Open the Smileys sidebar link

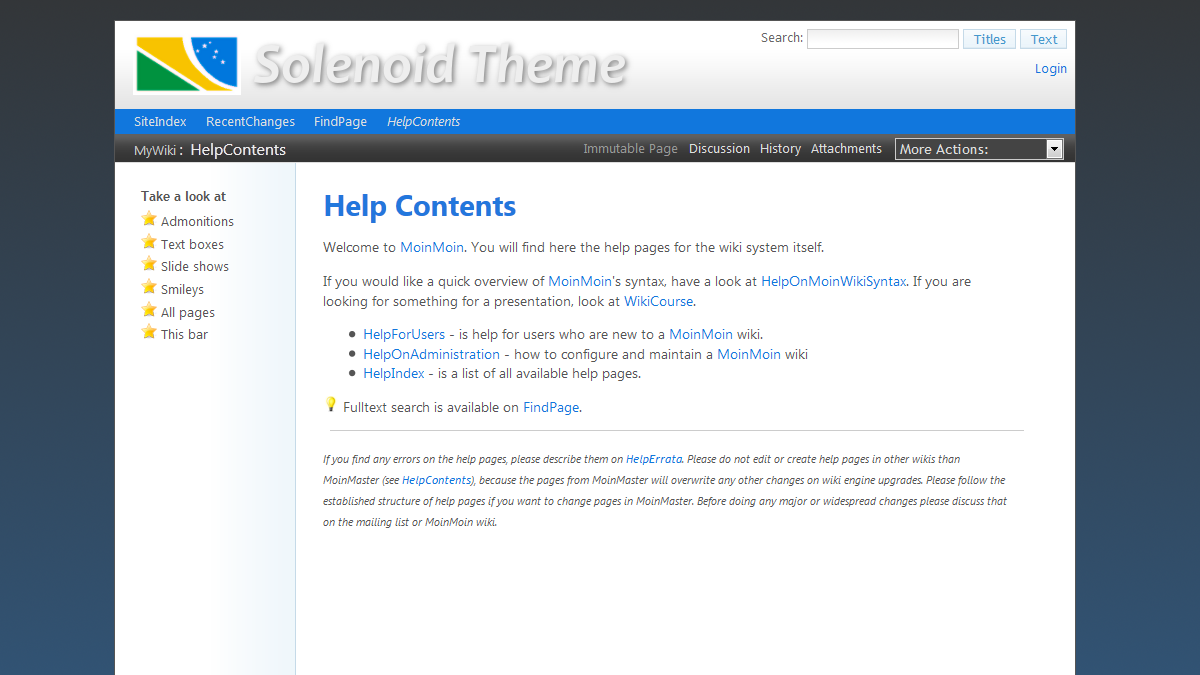pos(182,290)
